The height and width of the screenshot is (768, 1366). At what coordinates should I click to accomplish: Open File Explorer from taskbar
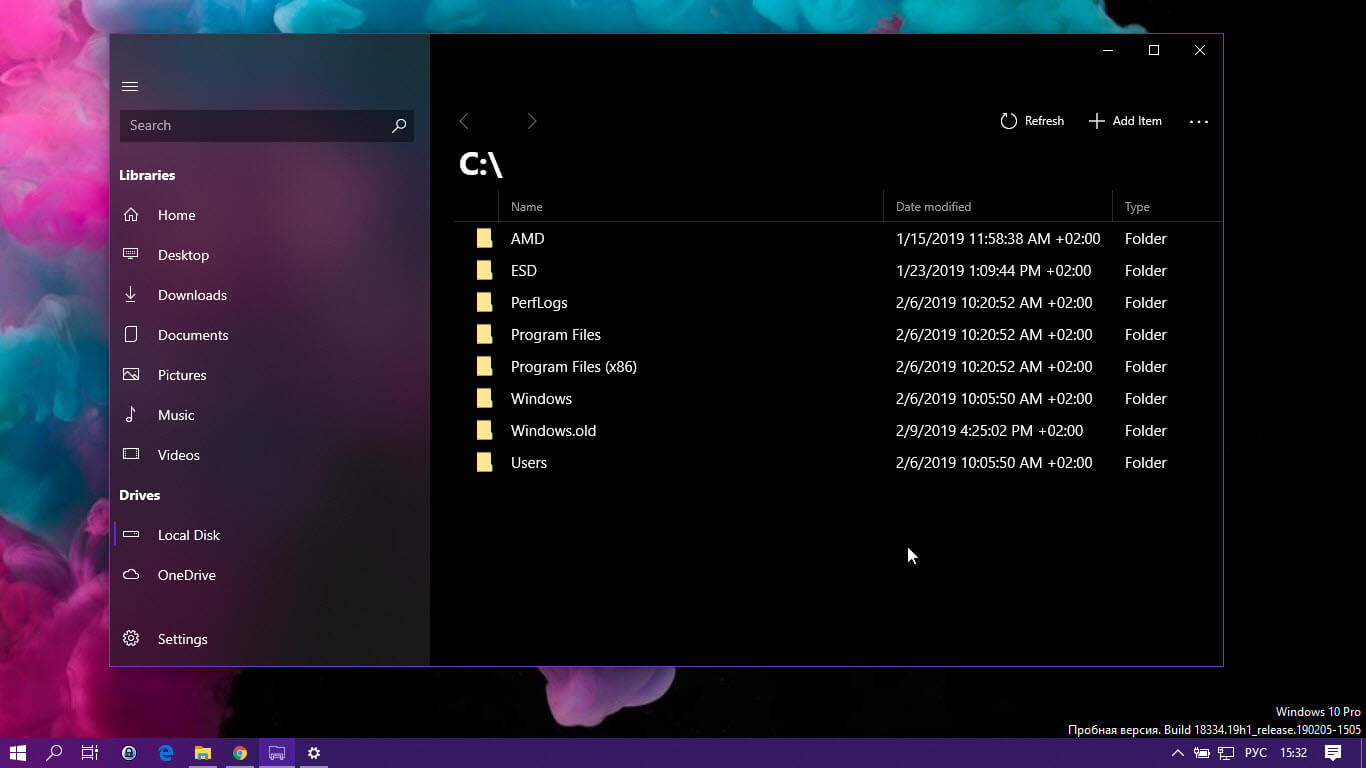[203, 753]
